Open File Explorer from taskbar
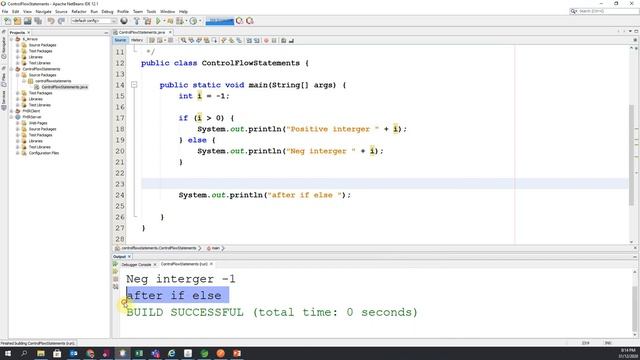Viewport: 640px width, 360px height. coord(41,353)
